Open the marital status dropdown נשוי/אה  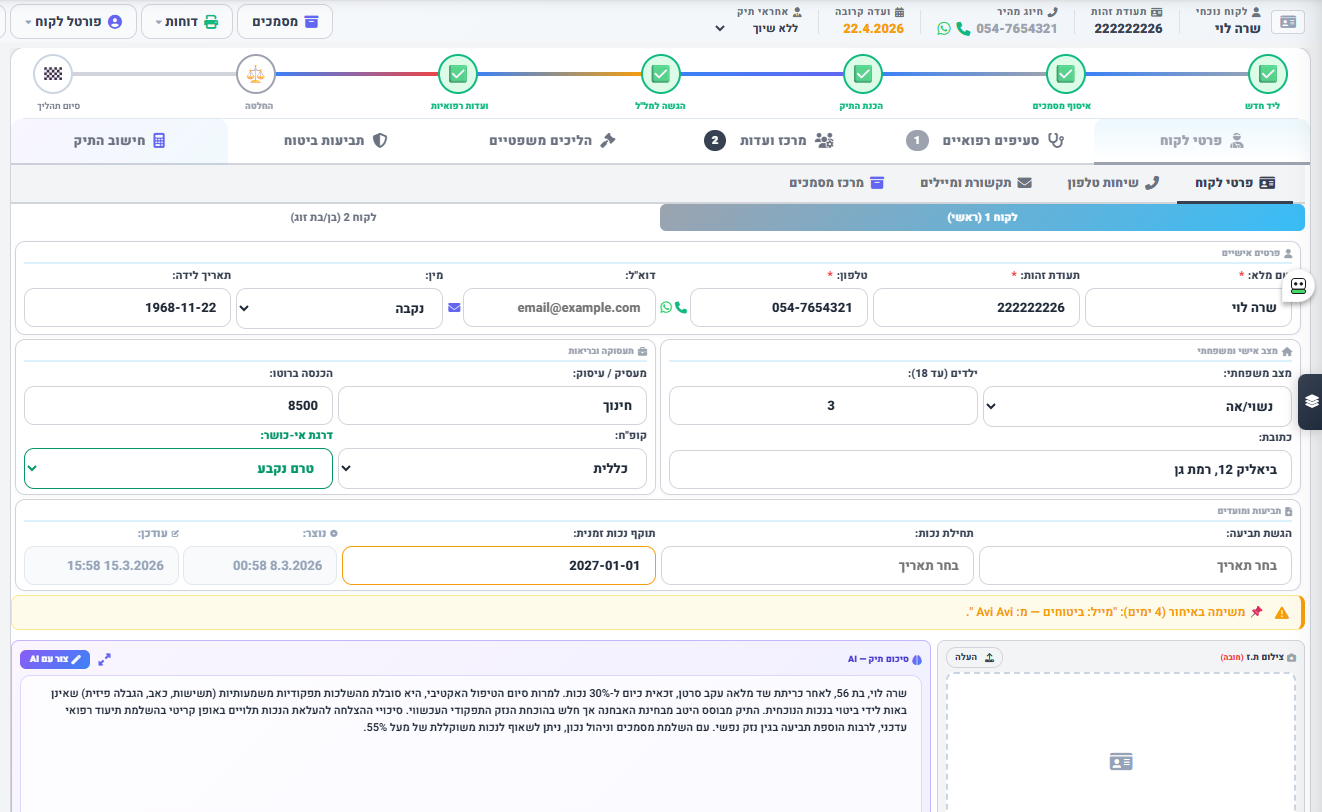pyautogui.click(x=1137, y=405)
